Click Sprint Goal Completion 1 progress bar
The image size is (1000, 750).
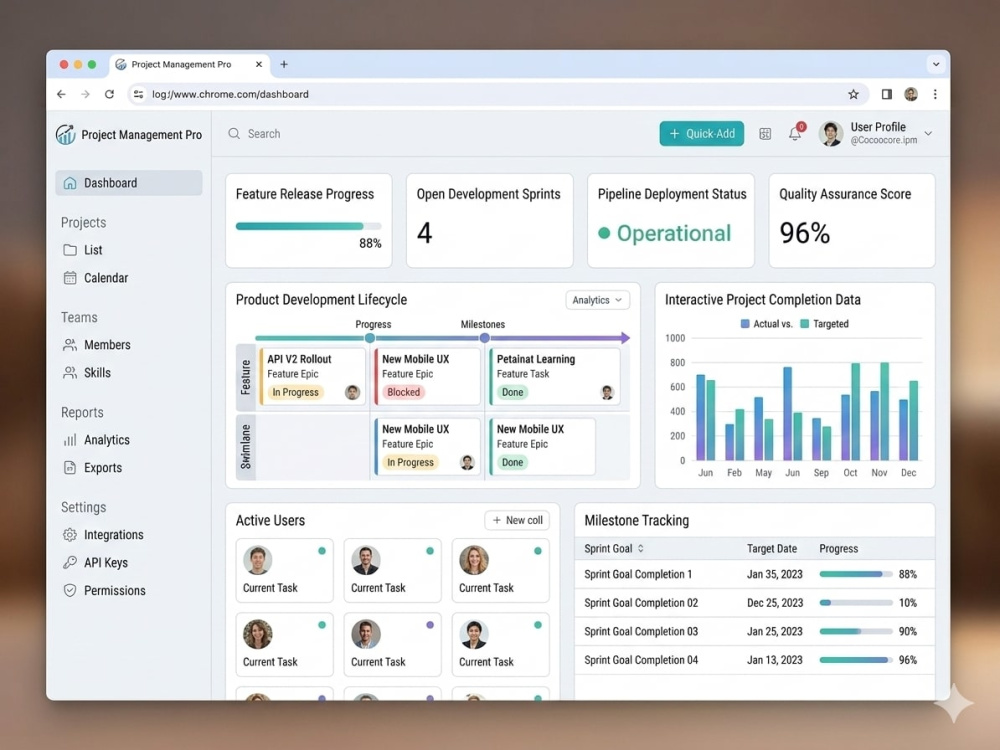856,575
